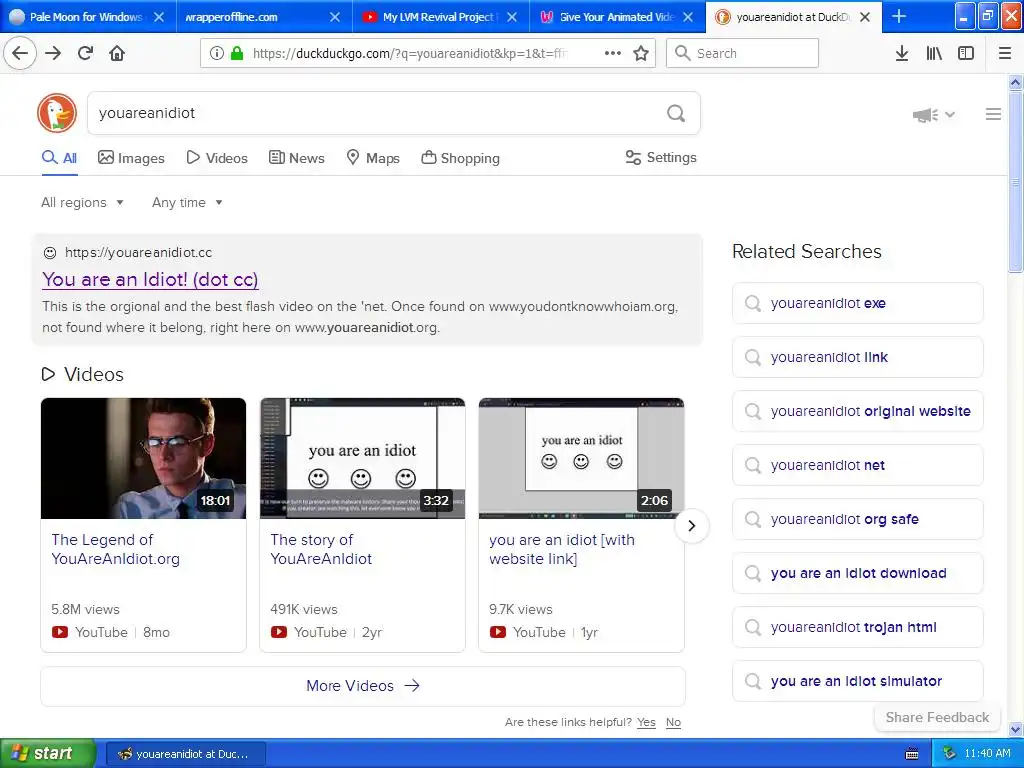Open DuckDuckGo Settings

[x=661, y=157]
